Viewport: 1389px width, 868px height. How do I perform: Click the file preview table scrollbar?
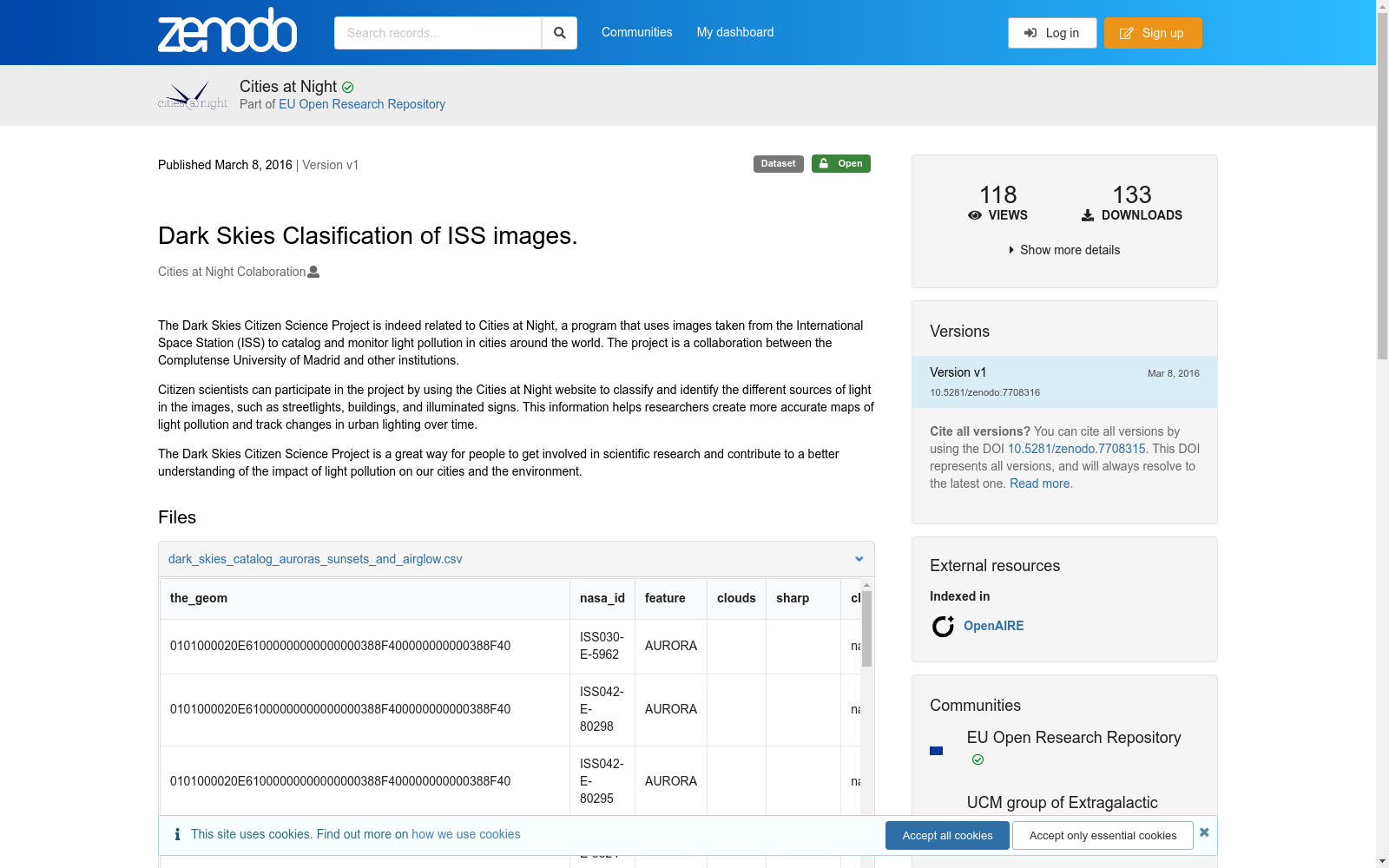pyautogui.click(x=866, y=629)
